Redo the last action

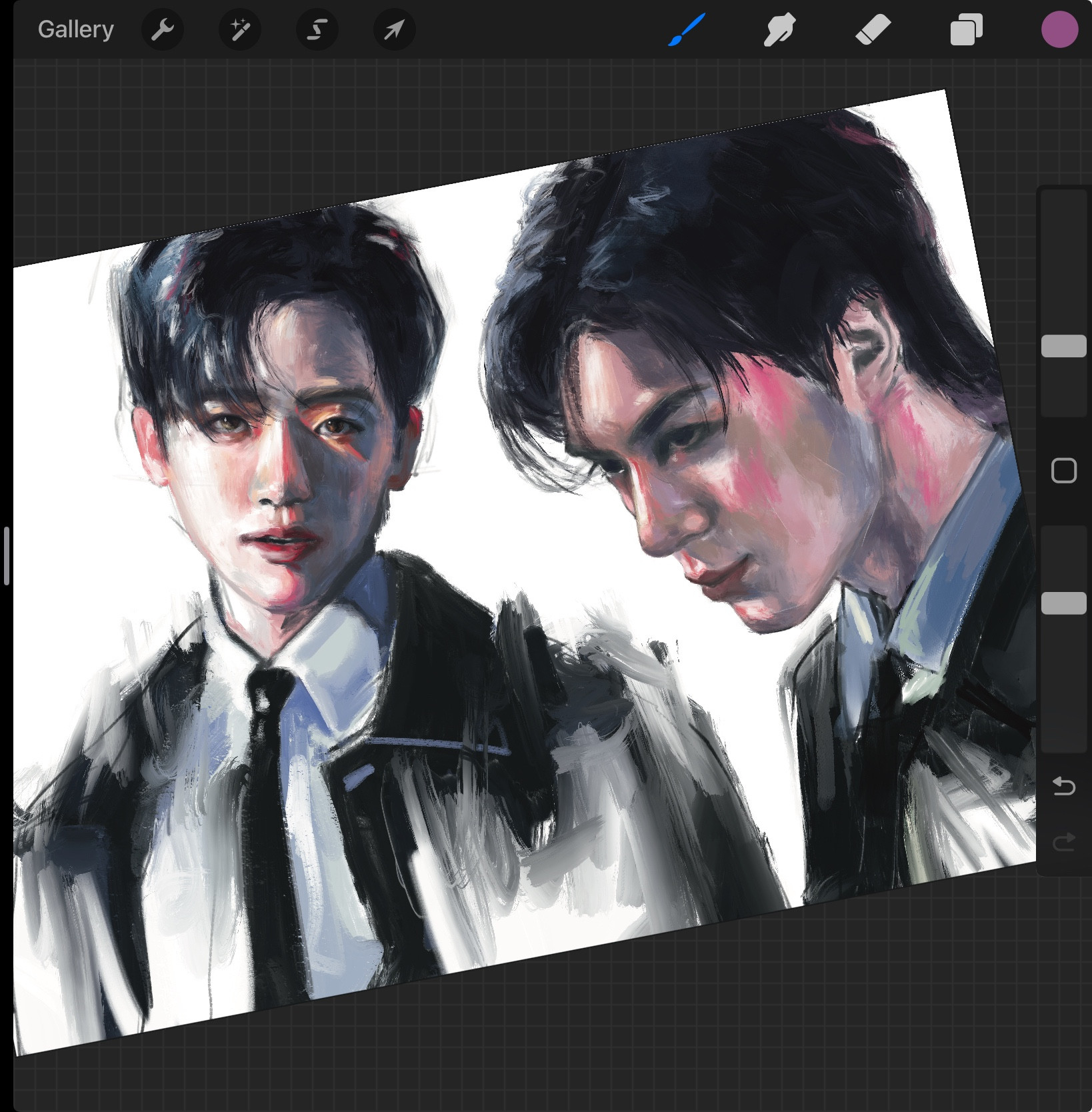[1064, 843]
